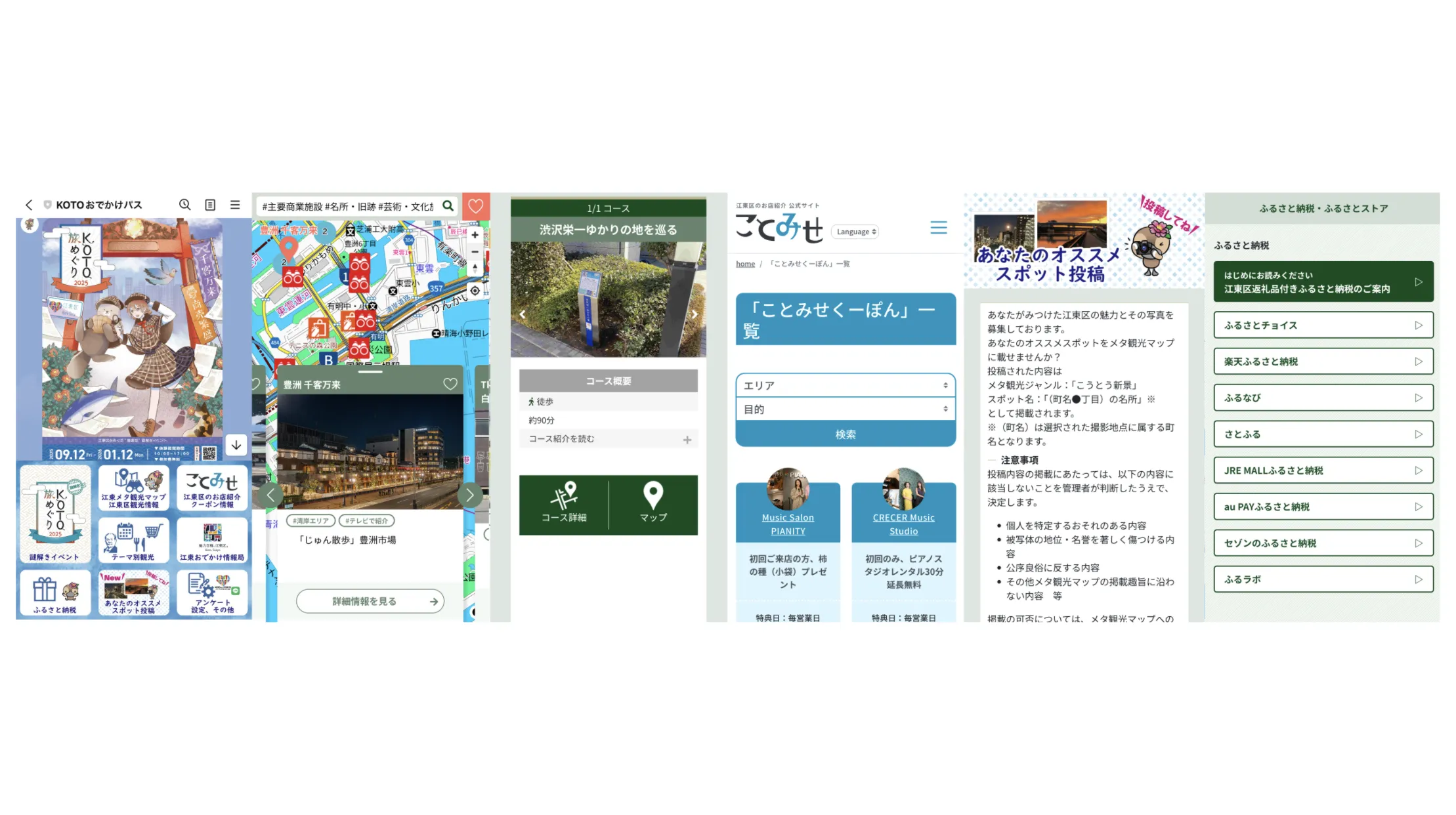The height and width of the screenshot is (815, 1456).
Task: Open the ふるさと納税 gift tile
Action: [x=55, y=593]
